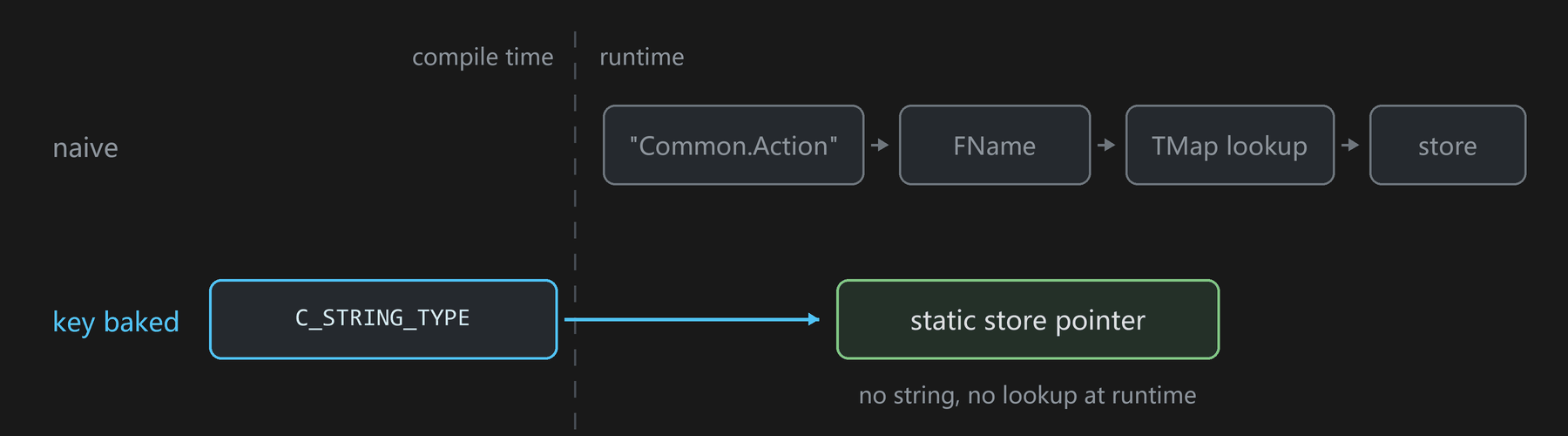This screenshot has height=436, width=1568.
Task: Click the arrow between "Common.Action" and FName
Action: [880, 145]
